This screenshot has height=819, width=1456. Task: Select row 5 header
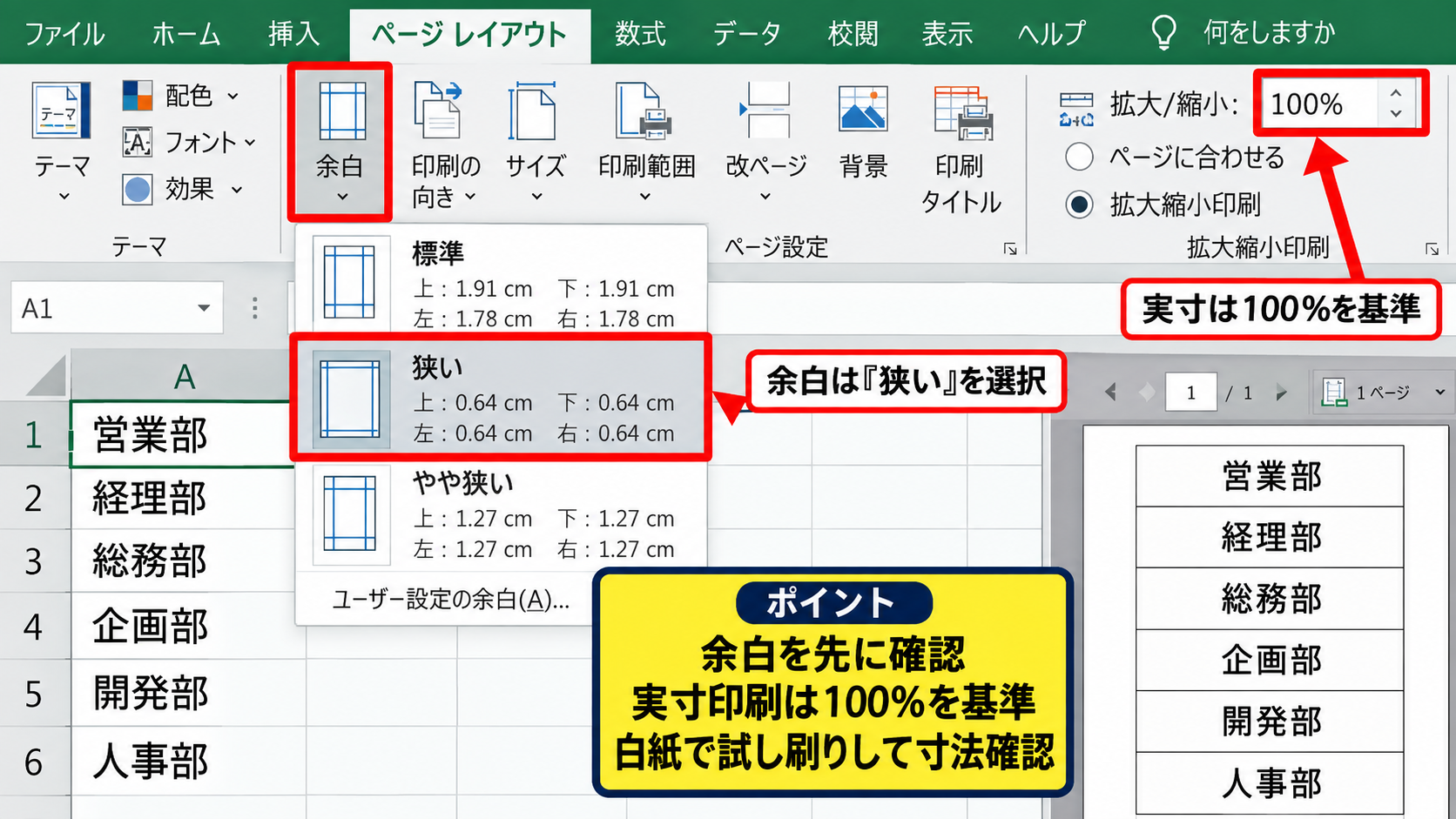coord(34,694)
